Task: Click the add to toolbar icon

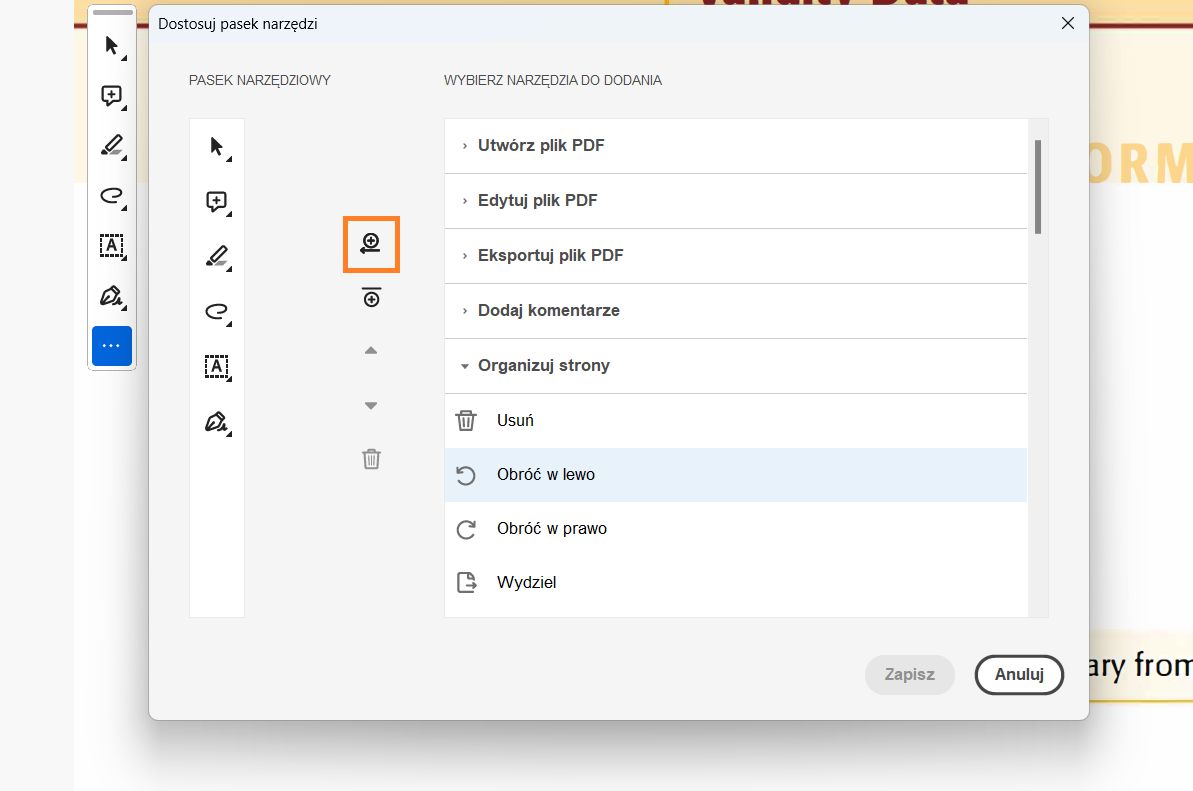Action: coord(371,243)
